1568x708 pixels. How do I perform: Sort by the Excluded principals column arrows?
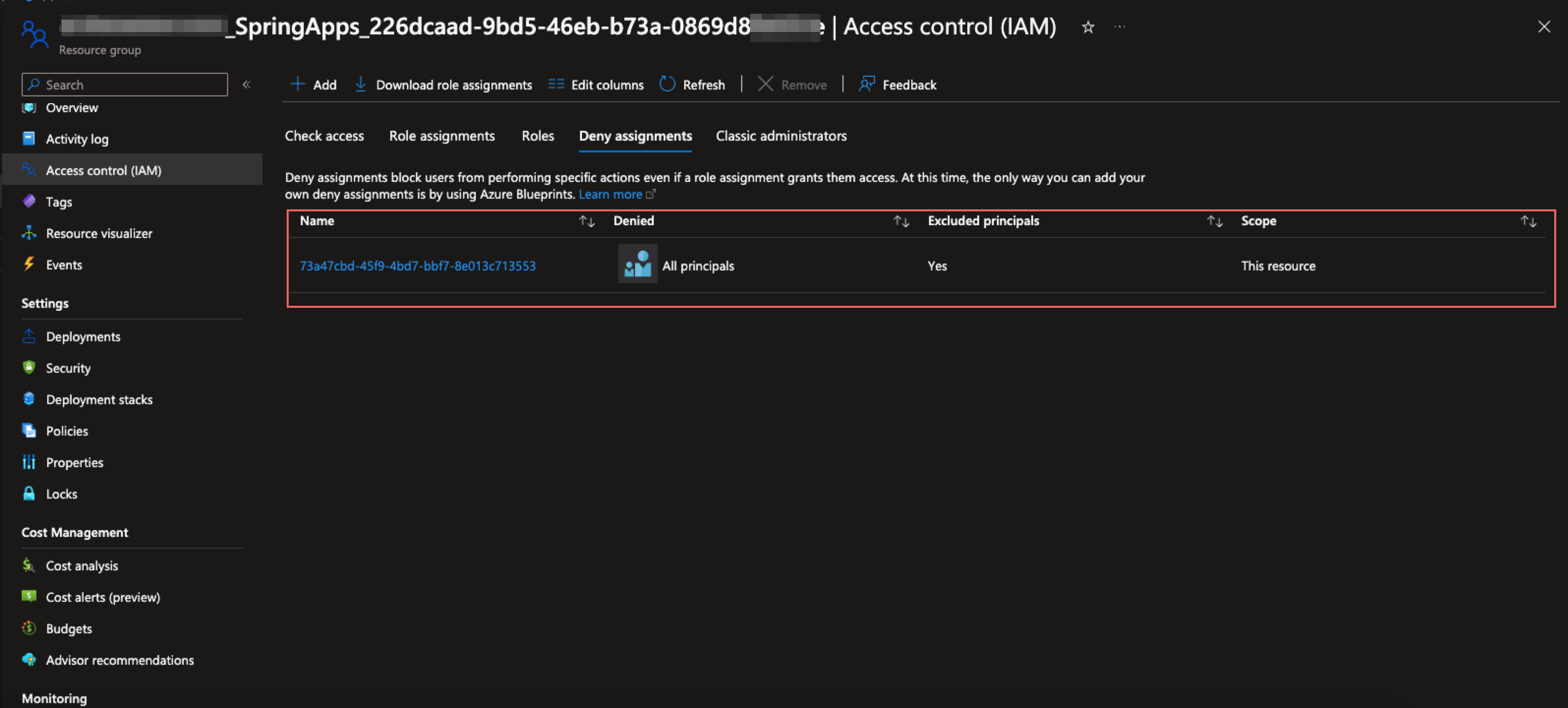click(1215, 221)
